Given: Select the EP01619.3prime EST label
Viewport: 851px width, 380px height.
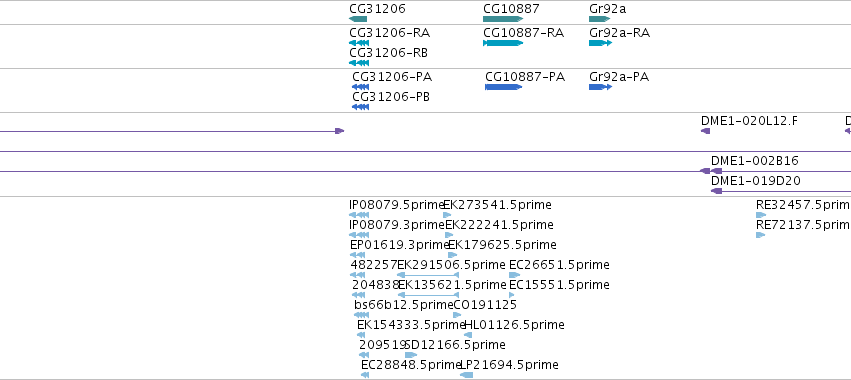Looking at the screenshot, I should click(x=399, y=245).
